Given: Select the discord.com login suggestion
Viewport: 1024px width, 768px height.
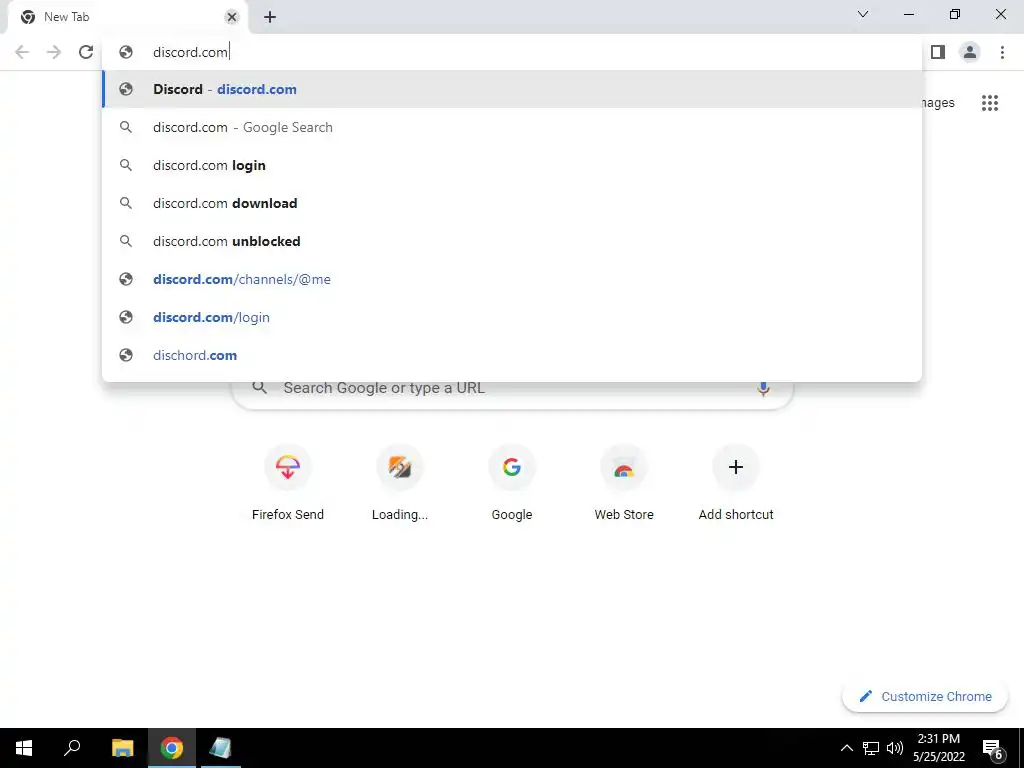Looking at the screenshot, I should [x=512, y=165].
